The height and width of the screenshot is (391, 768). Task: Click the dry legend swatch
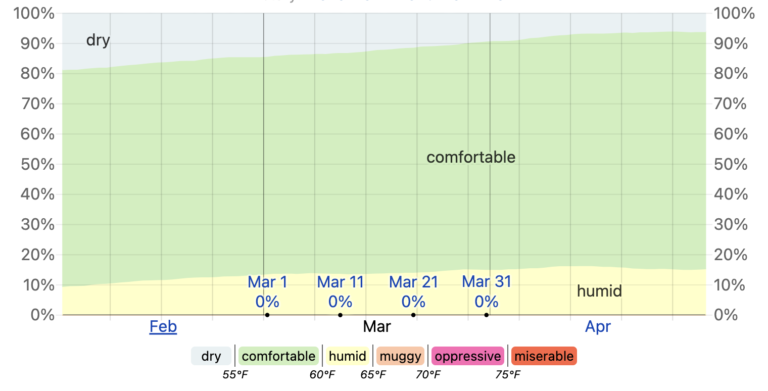[x=211, y=356]
